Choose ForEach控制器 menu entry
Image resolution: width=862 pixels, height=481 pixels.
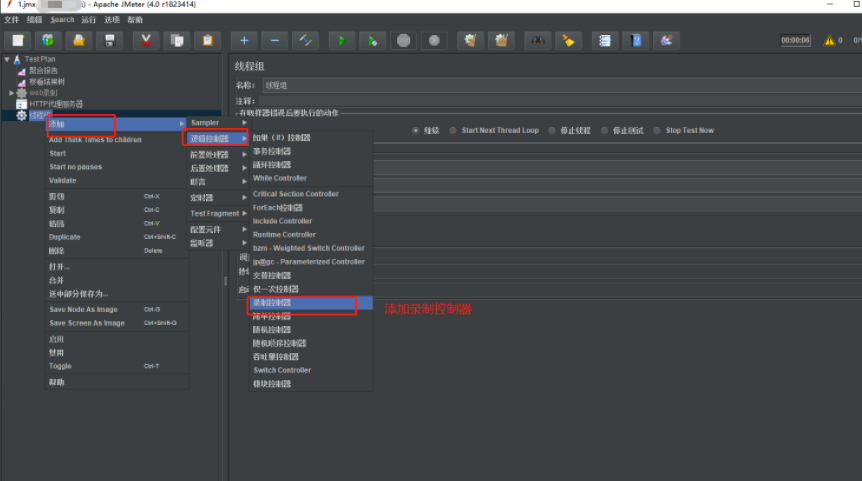(311, 207)
